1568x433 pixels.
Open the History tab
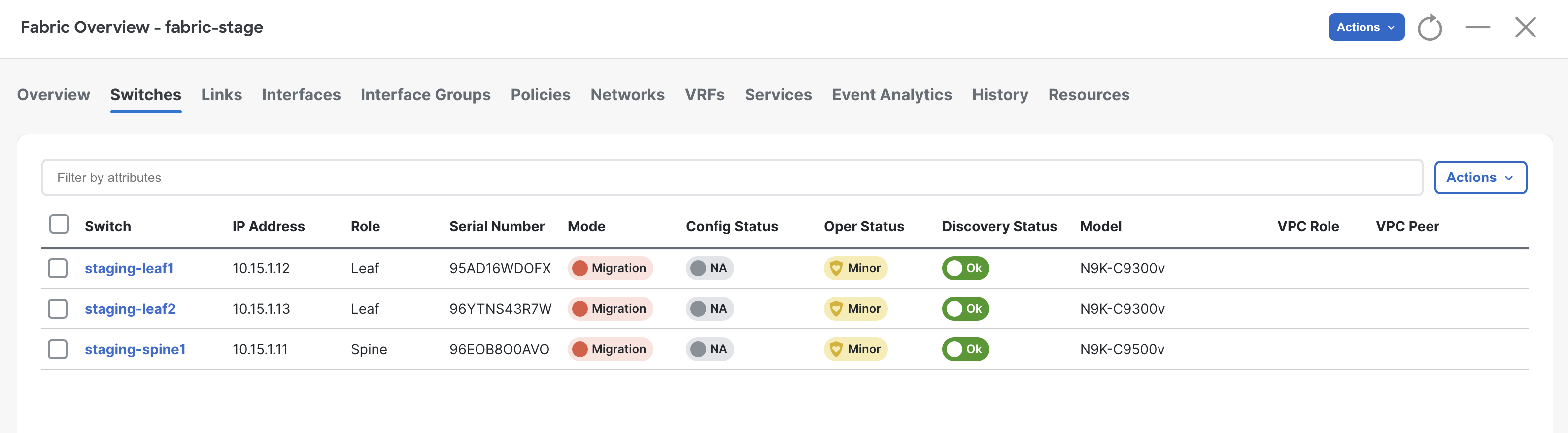pos(1000,94)
